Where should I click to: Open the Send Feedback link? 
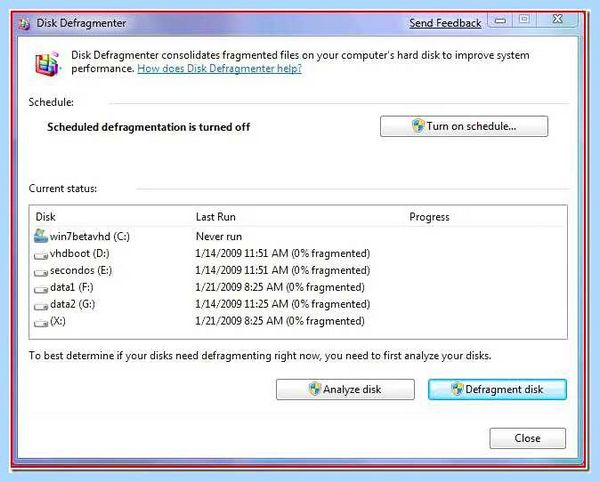click(x=445, y=23)
